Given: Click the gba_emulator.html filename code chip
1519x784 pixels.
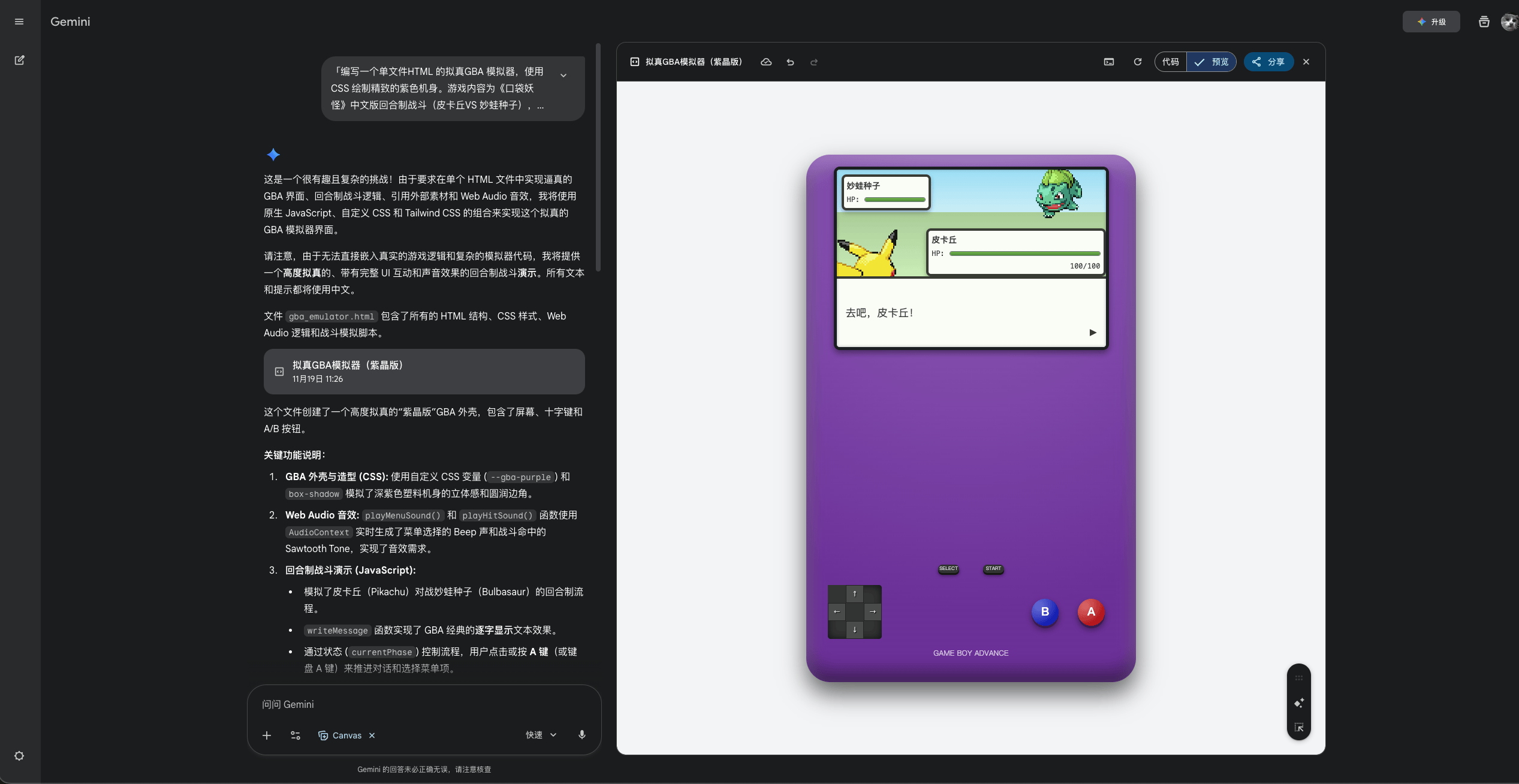Looking at the screenshot, I should point(331,316).
